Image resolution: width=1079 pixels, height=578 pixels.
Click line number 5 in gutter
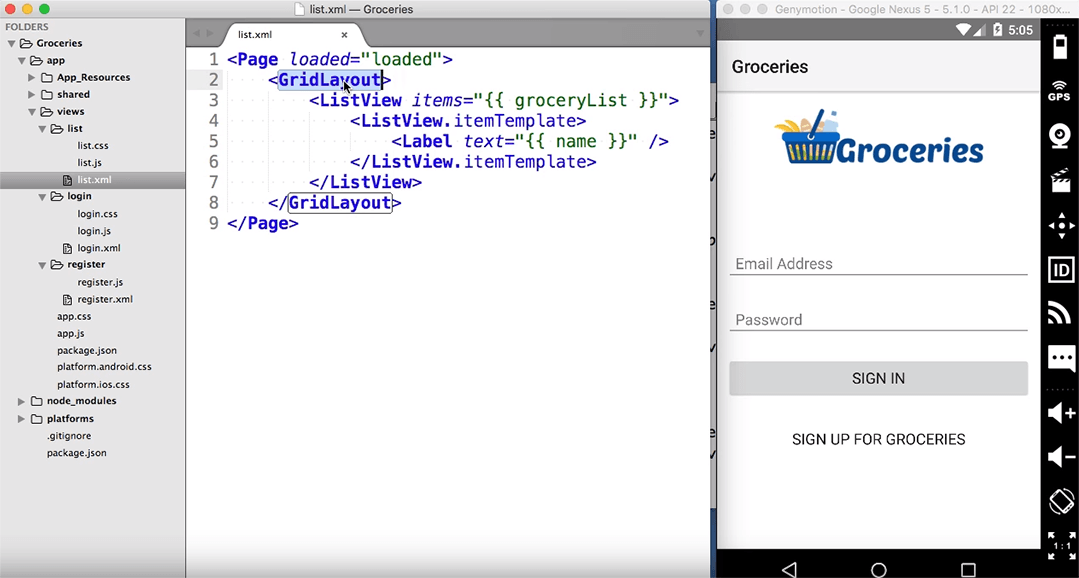point(213,141)
